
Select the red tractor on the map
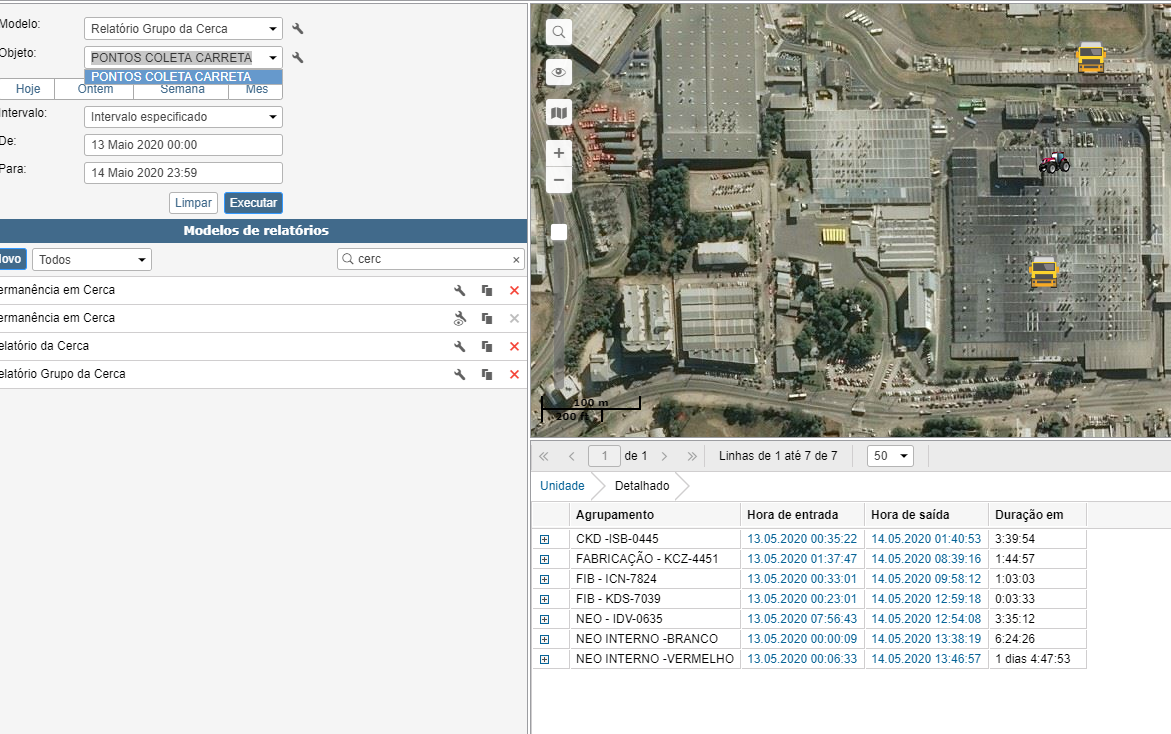point(1053,162)
